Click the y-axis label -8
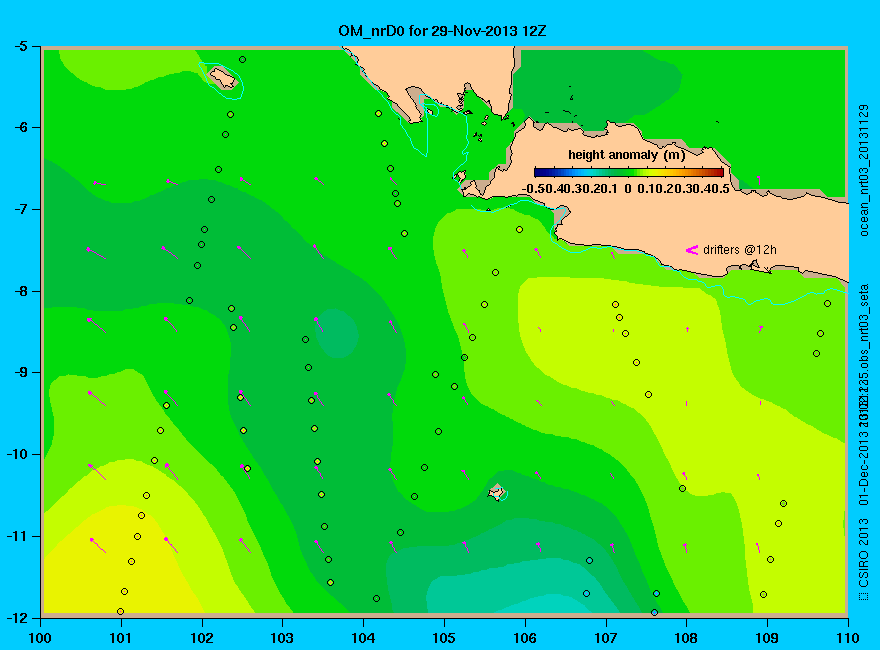 20,291
